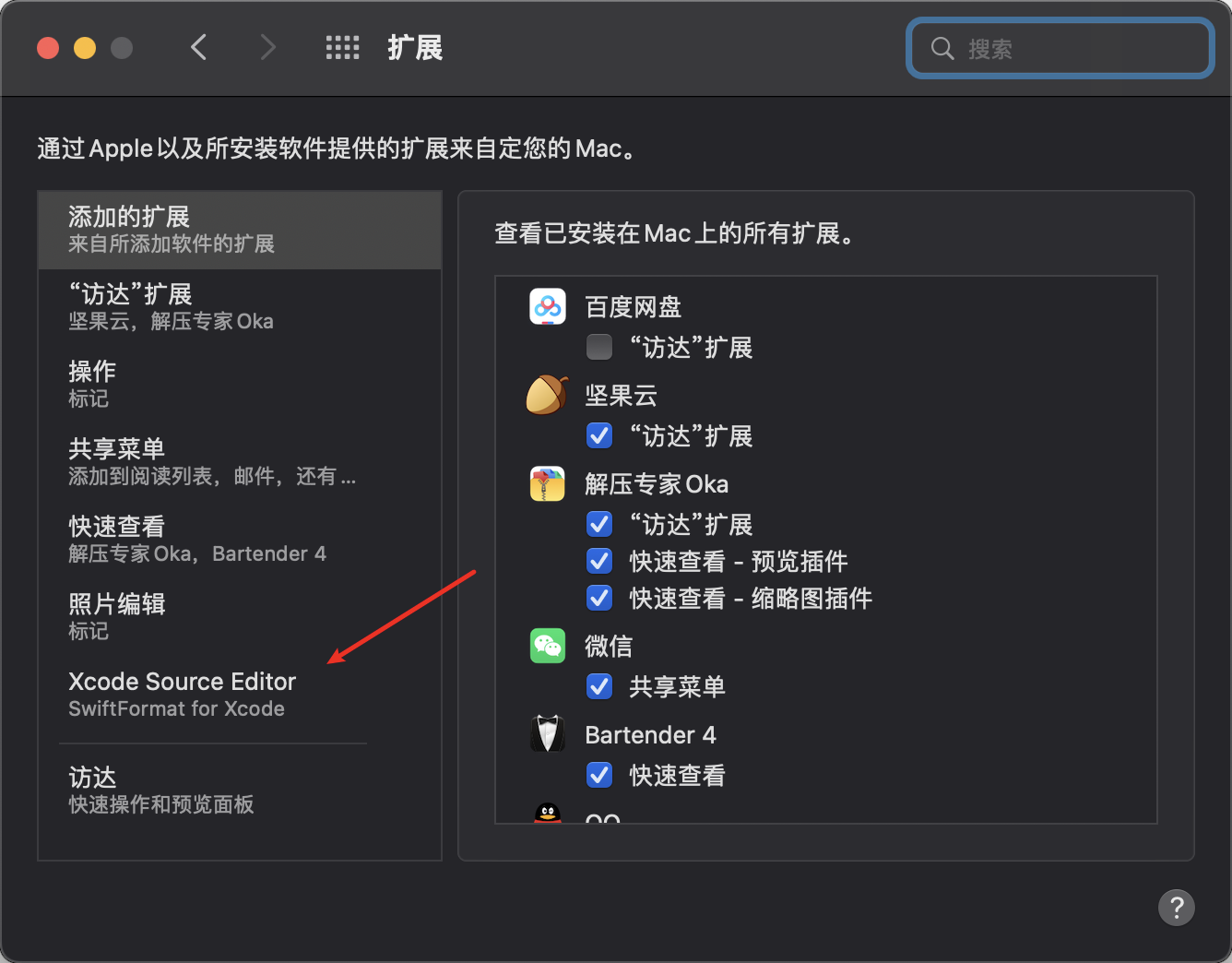Image resolution: width=1232 pixels, height=963 pixels.
Task: Uncheck 解压专家 Oka "访达"扩展 checkbox
Action: pos(599,524)
